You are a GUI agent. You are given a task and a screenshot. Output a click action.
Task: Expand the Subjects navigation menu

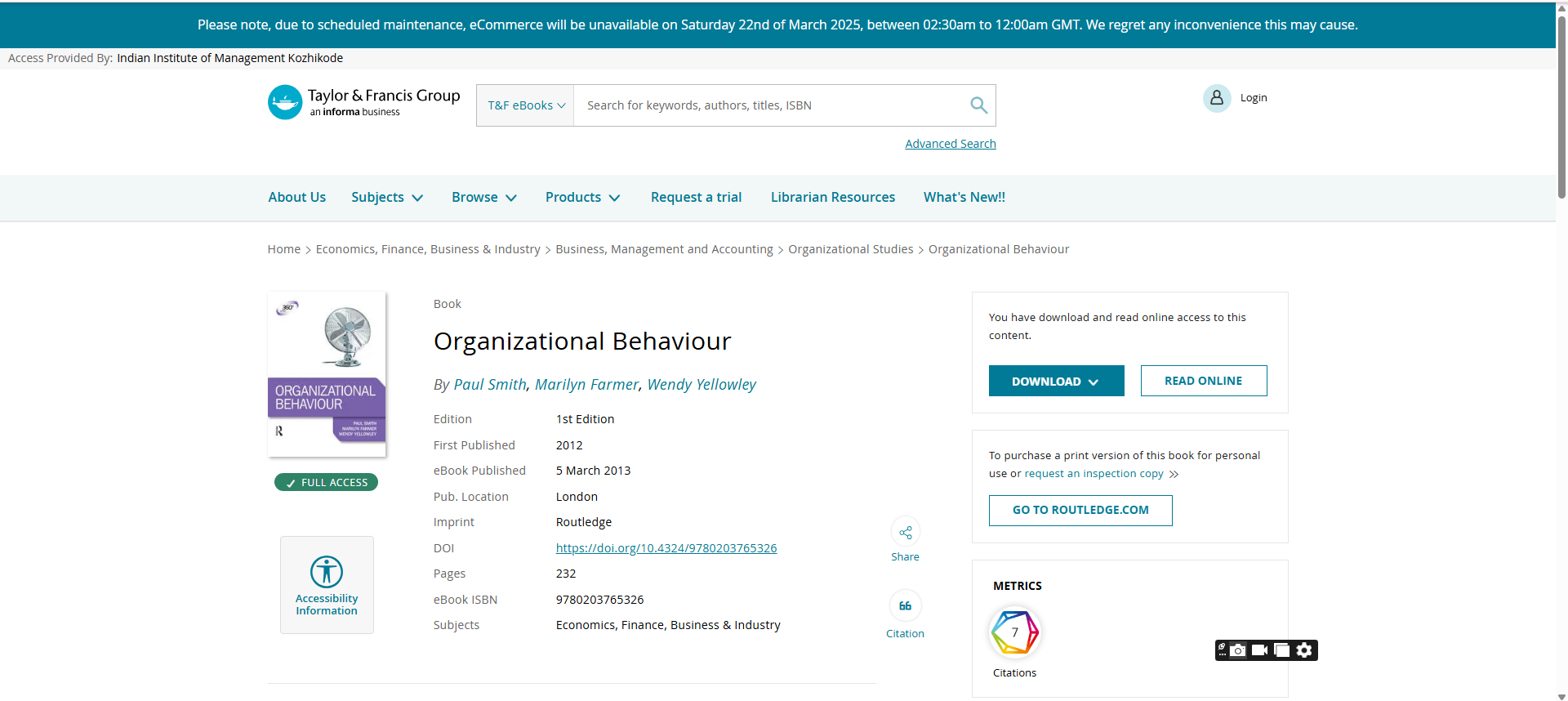(x=387, y=198)
